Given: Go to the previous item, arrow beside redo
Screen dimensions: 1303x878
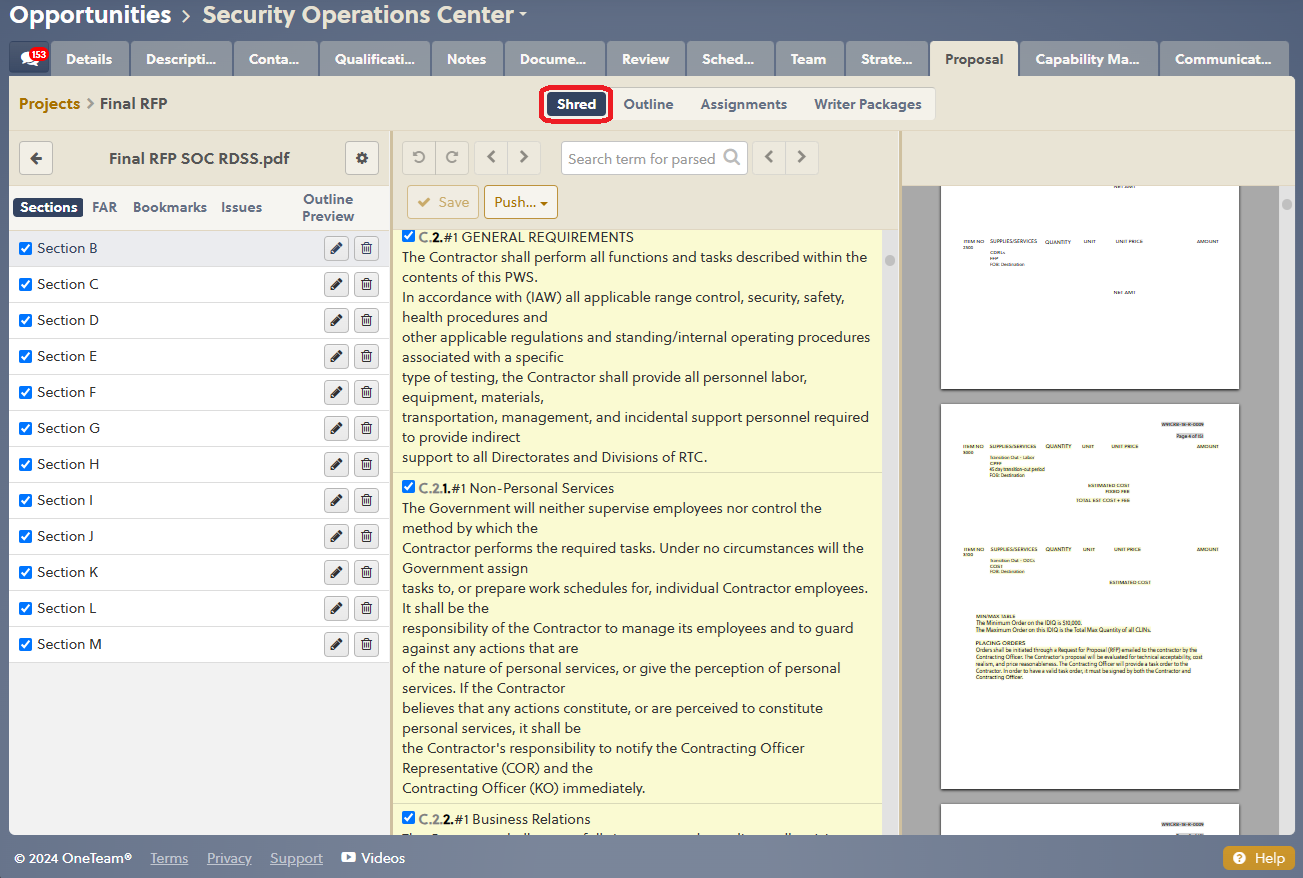Looking at the screenshot, I should [491, 158].
